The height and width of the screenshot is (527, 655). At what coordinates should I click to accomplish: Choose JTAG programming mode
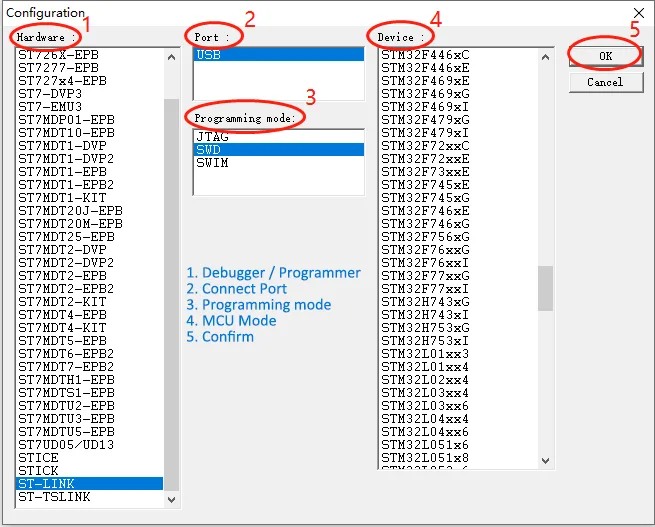(279, 137)
